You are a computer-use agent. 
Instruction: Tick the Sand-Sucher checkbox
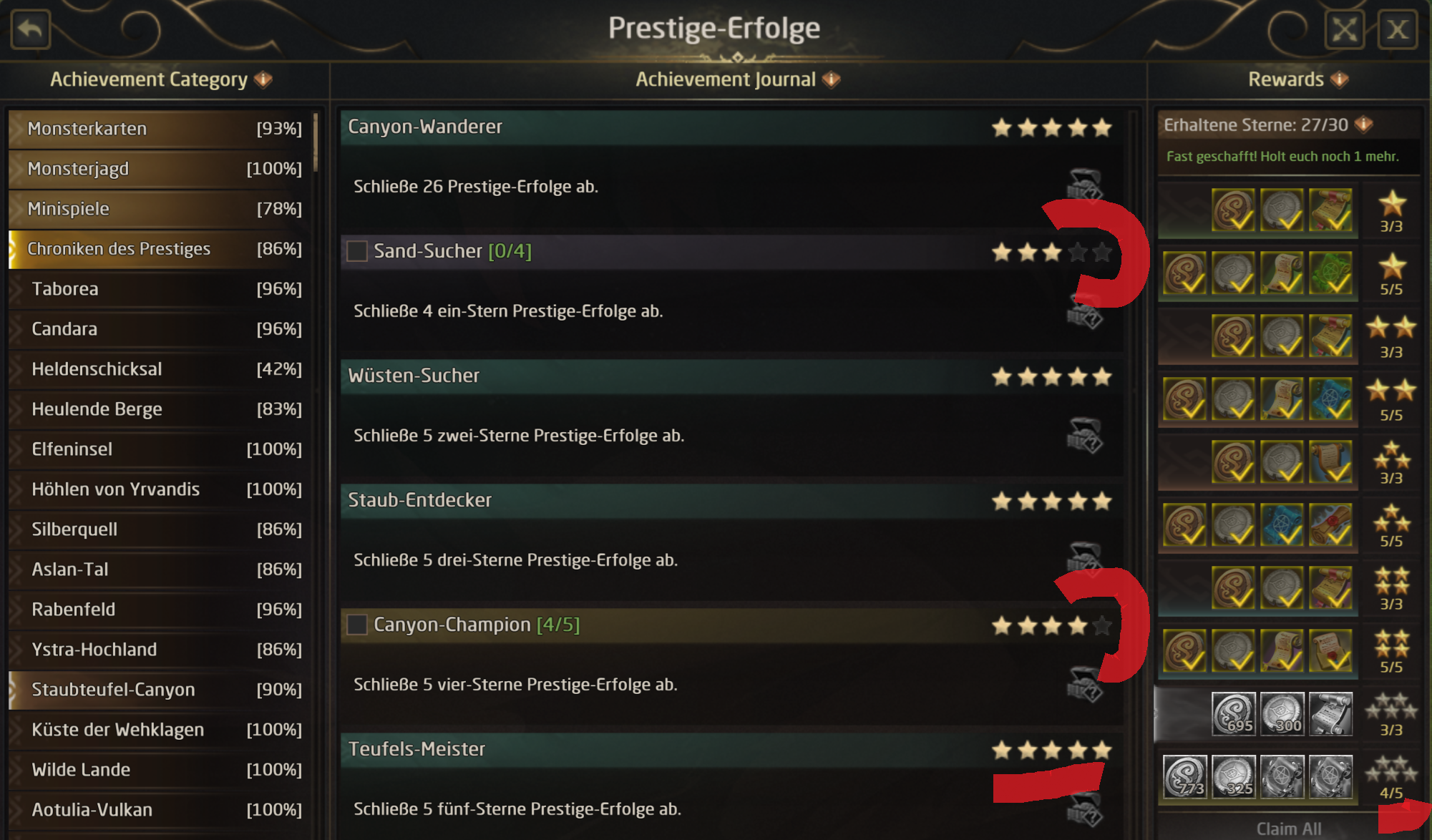click(357, 251)
